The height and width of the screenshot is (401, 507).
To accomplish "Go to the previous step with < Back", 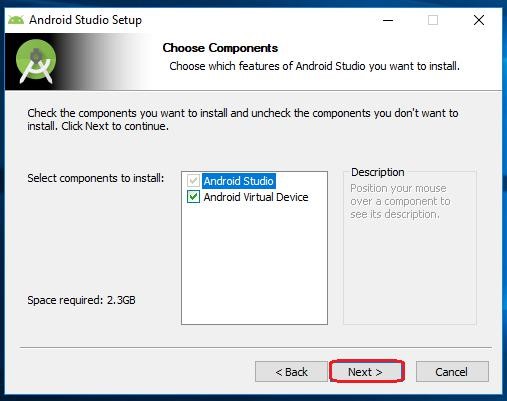I will [291, 372].
